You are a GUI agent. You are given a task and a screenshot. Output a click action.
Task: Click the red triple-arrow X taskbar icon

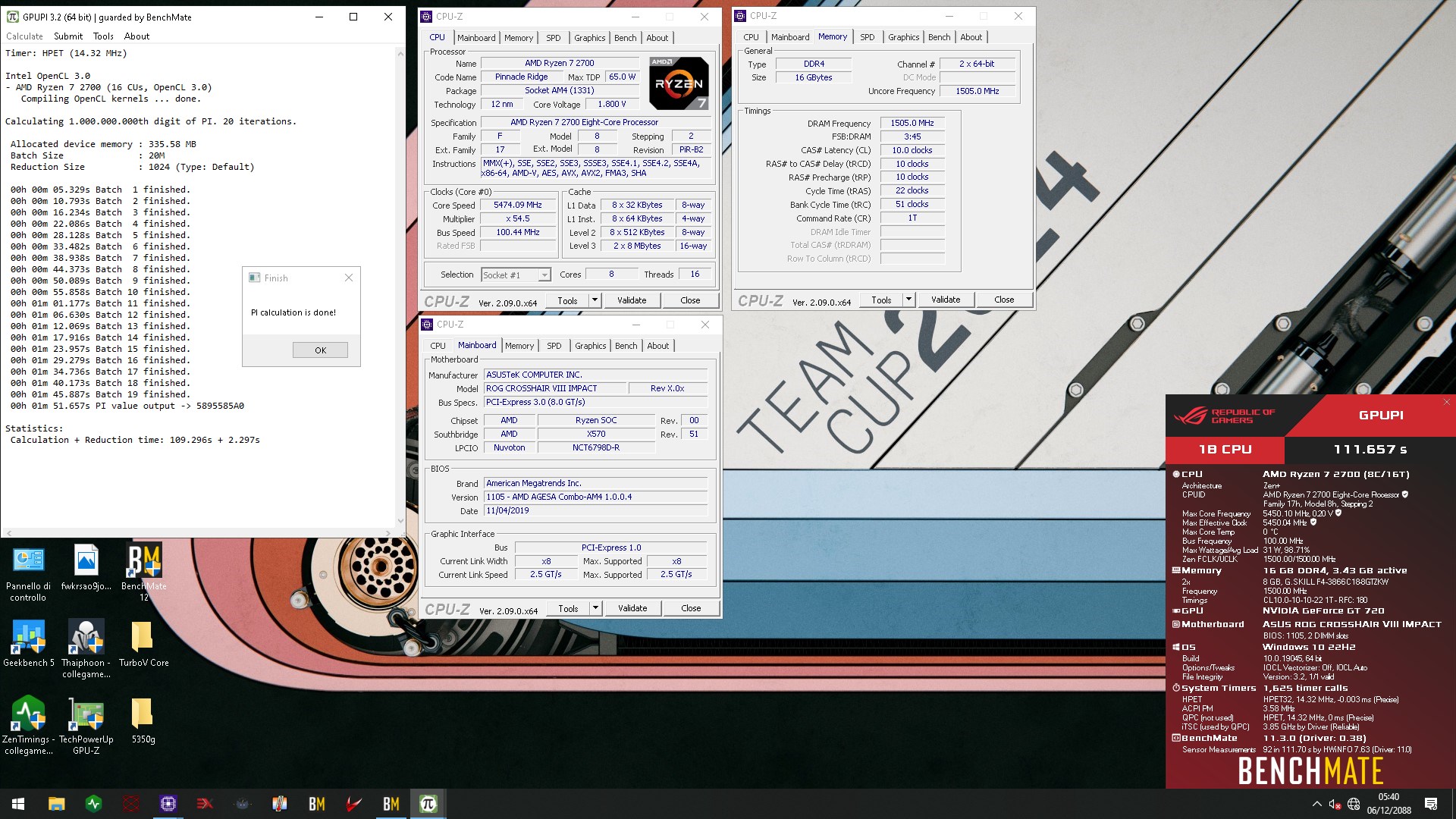point(205,804)
